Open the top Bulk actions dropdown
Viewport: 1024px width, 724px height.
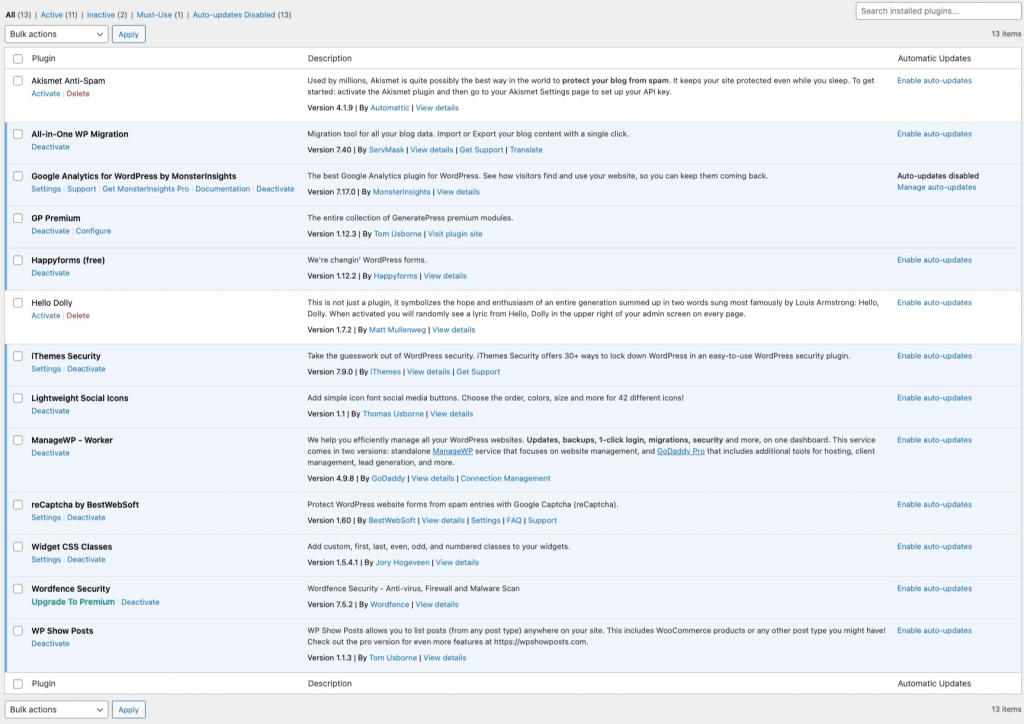click(x=56, y=34)
